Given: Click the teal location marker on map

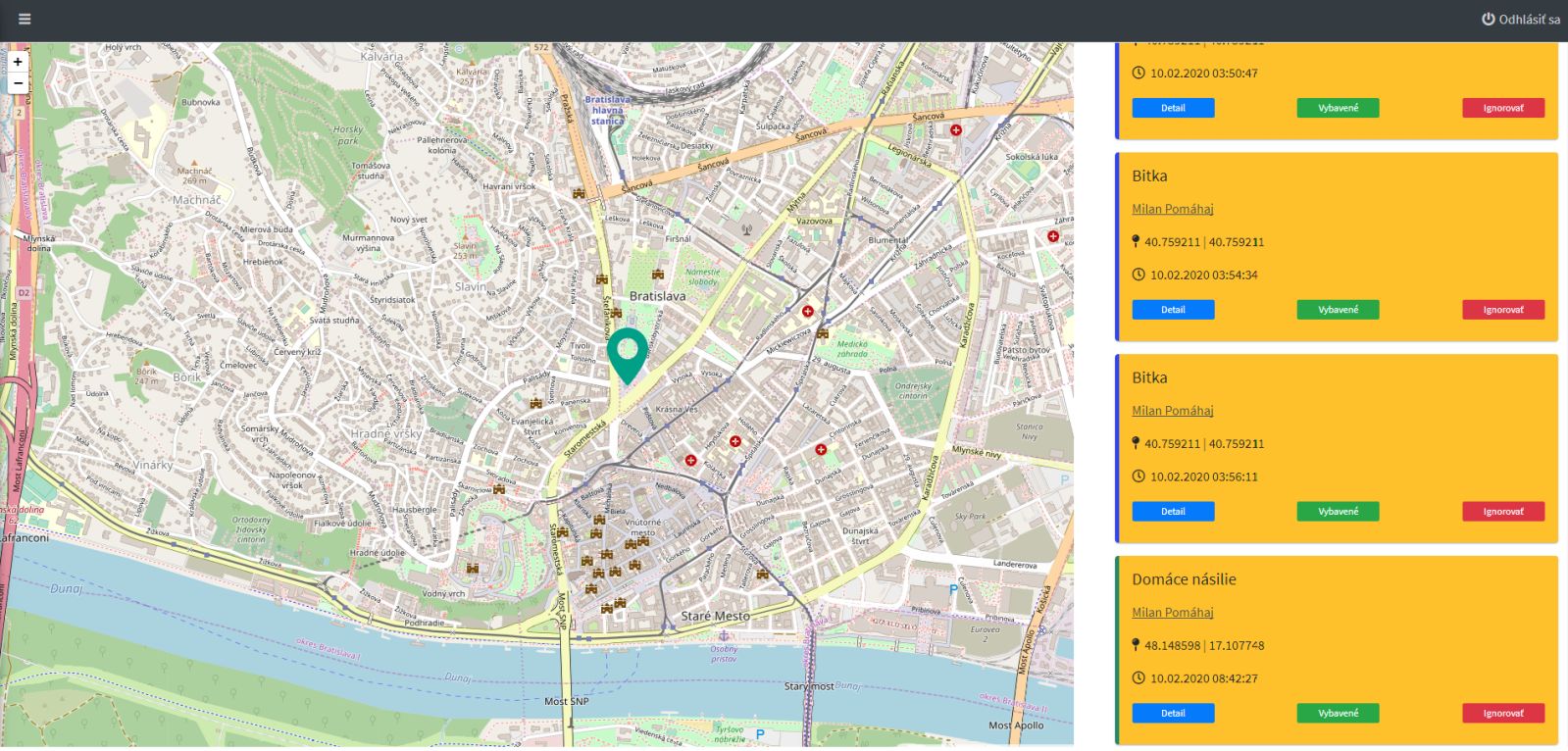Looking at the screenshot, I should (628, 357).
